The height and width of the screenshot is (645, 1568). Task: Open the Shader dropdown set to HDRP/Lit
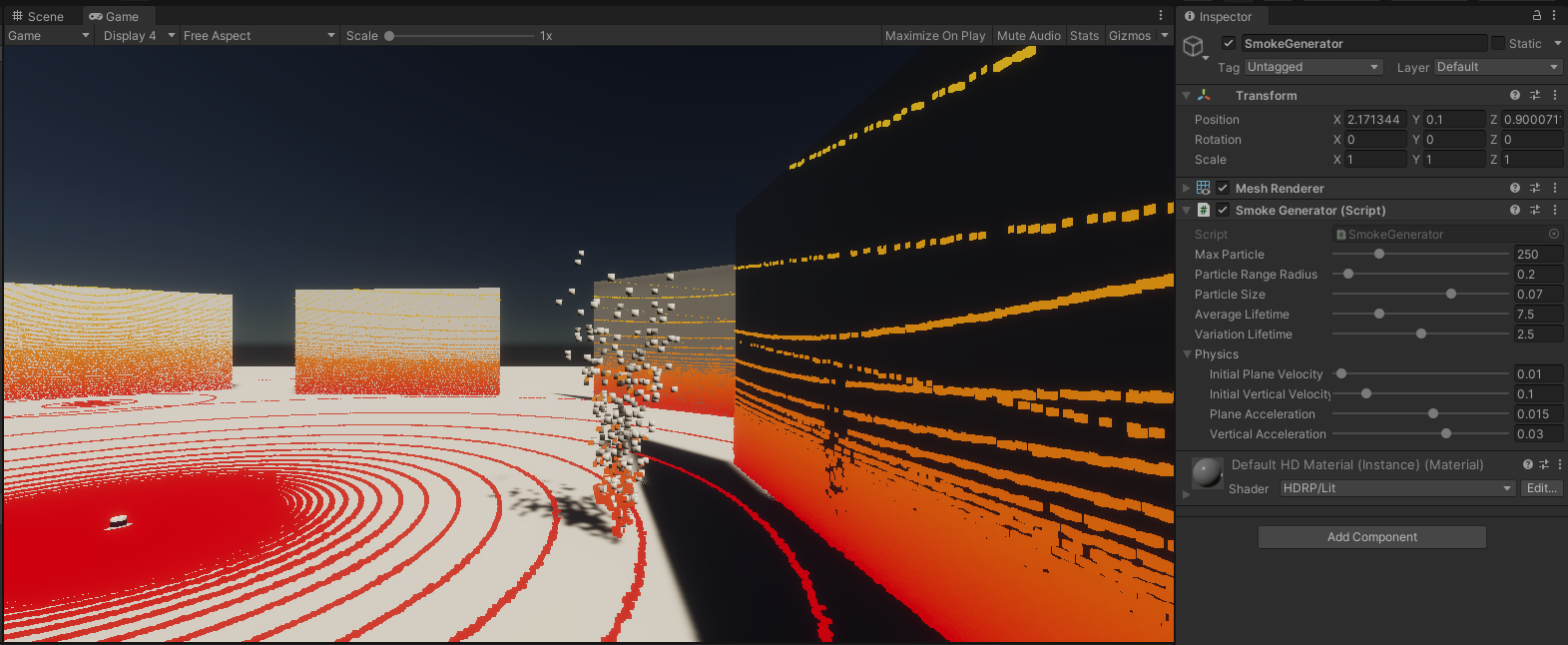(x=1397, y=488)
